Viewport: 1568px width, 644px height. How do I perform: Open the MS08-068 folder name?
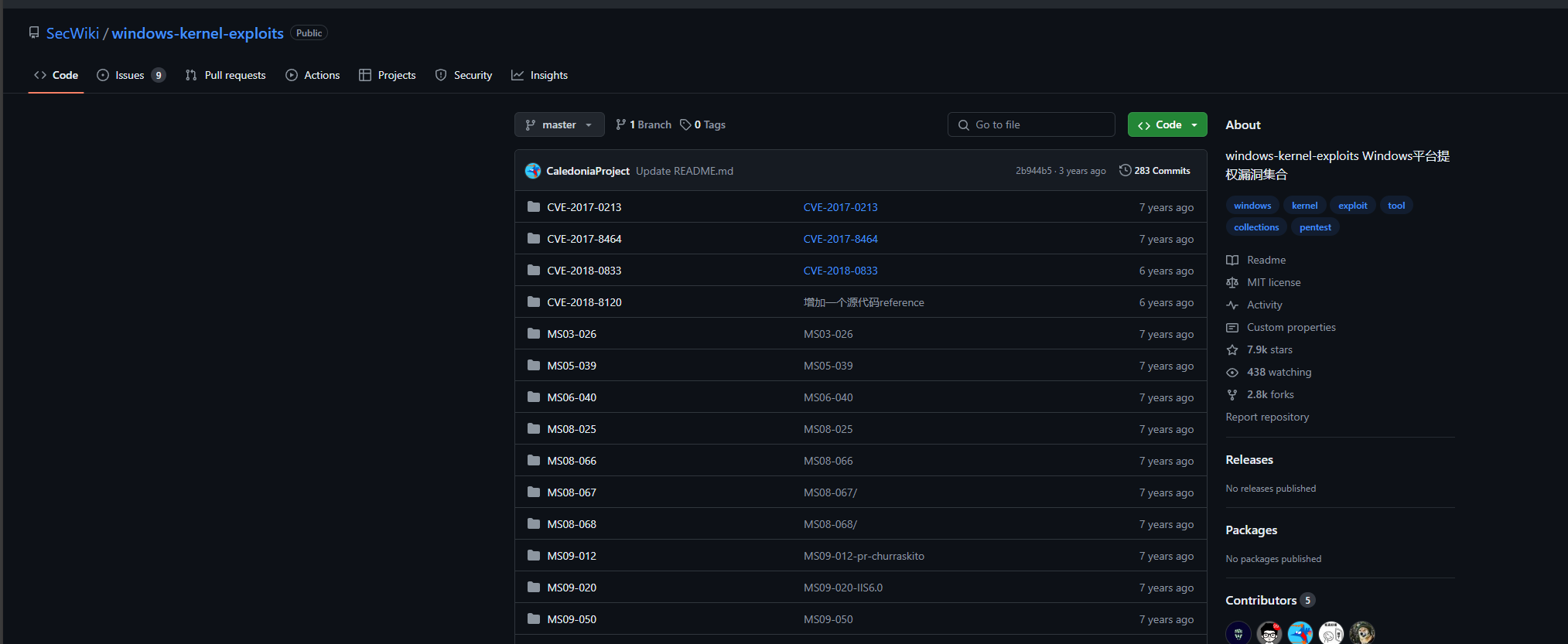[572, 524]
